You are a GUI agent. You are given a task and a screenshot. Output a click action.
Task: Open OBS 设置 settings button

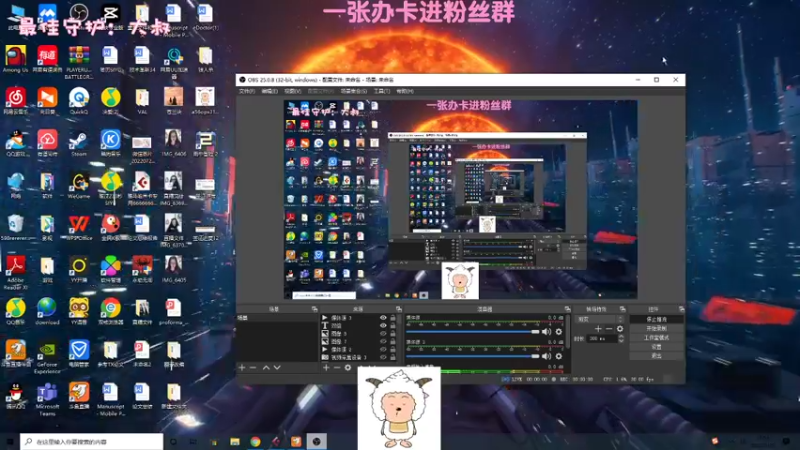click(657, 347)
